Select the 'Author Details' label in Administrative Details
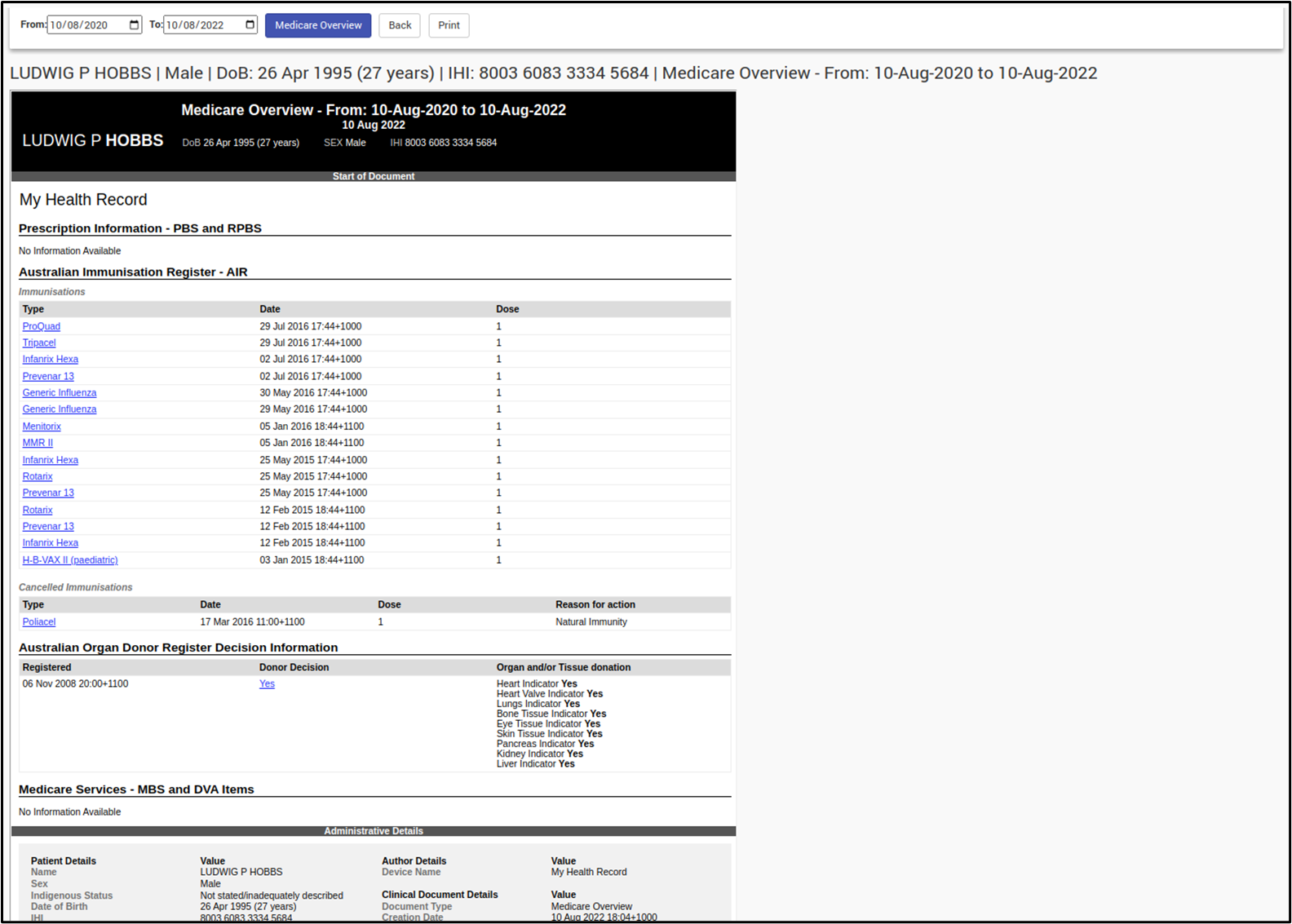This screenshot has height=924, width=1292. (414, 861)
